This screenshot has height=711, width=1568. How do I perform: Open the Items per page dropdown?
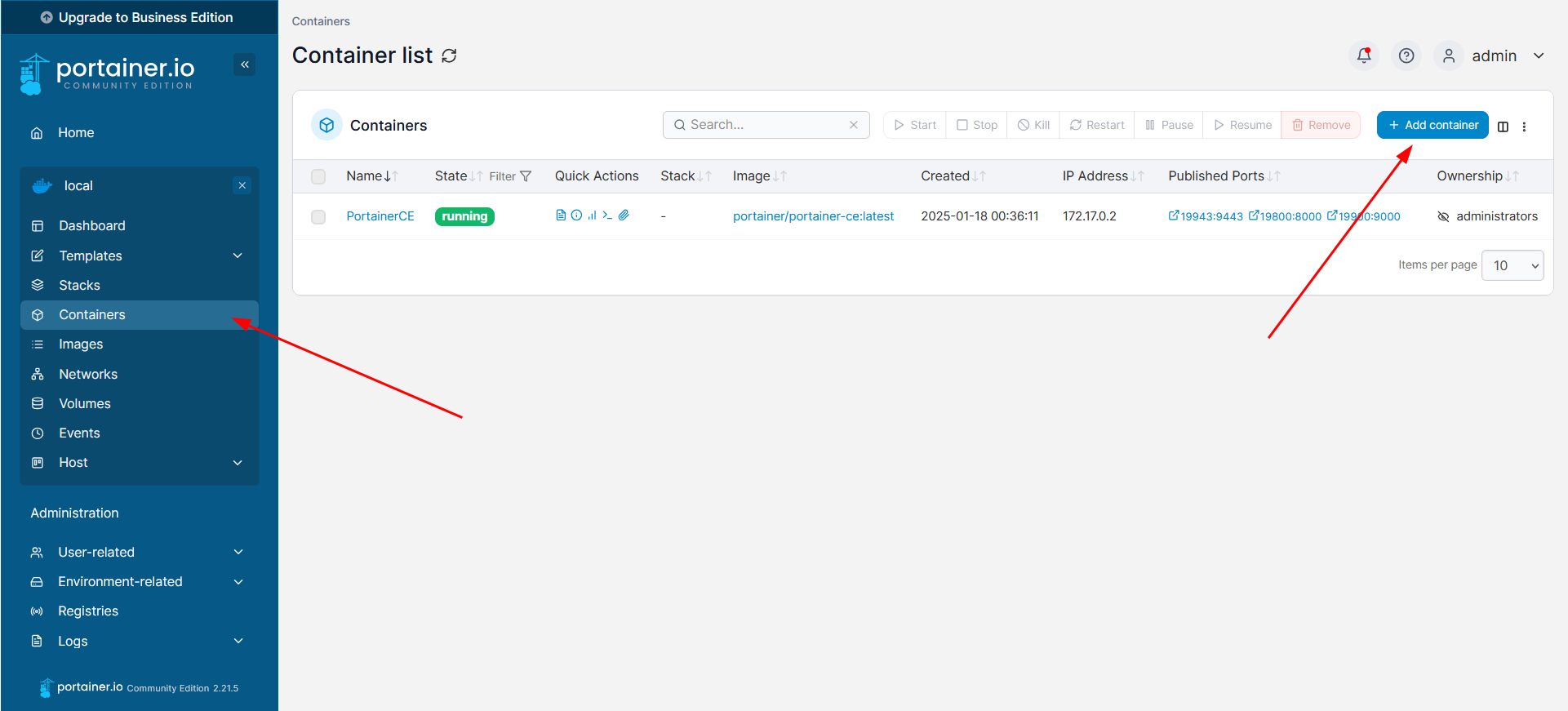pyautogui.click(x=1512, y=265)
